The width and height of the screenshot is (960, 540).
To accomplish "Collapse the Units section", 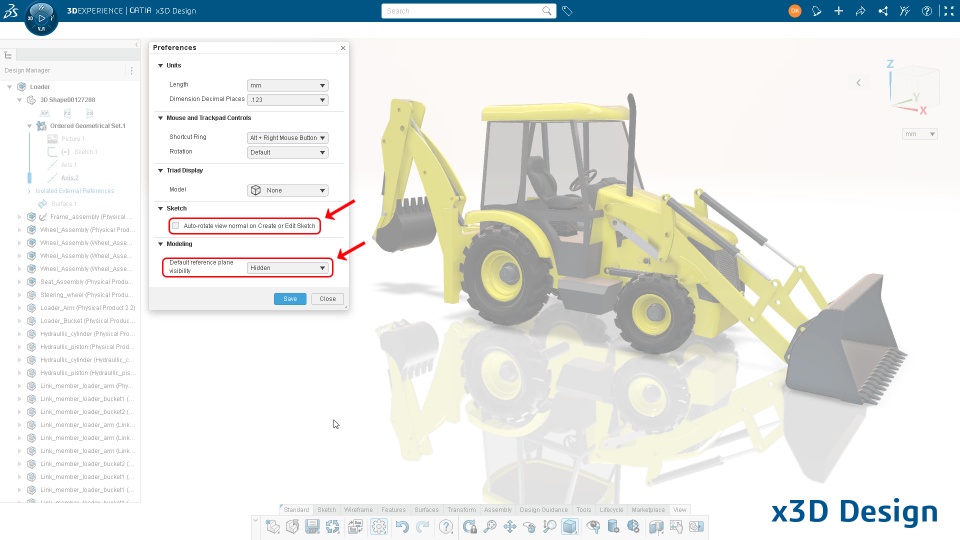I will 160,66.
